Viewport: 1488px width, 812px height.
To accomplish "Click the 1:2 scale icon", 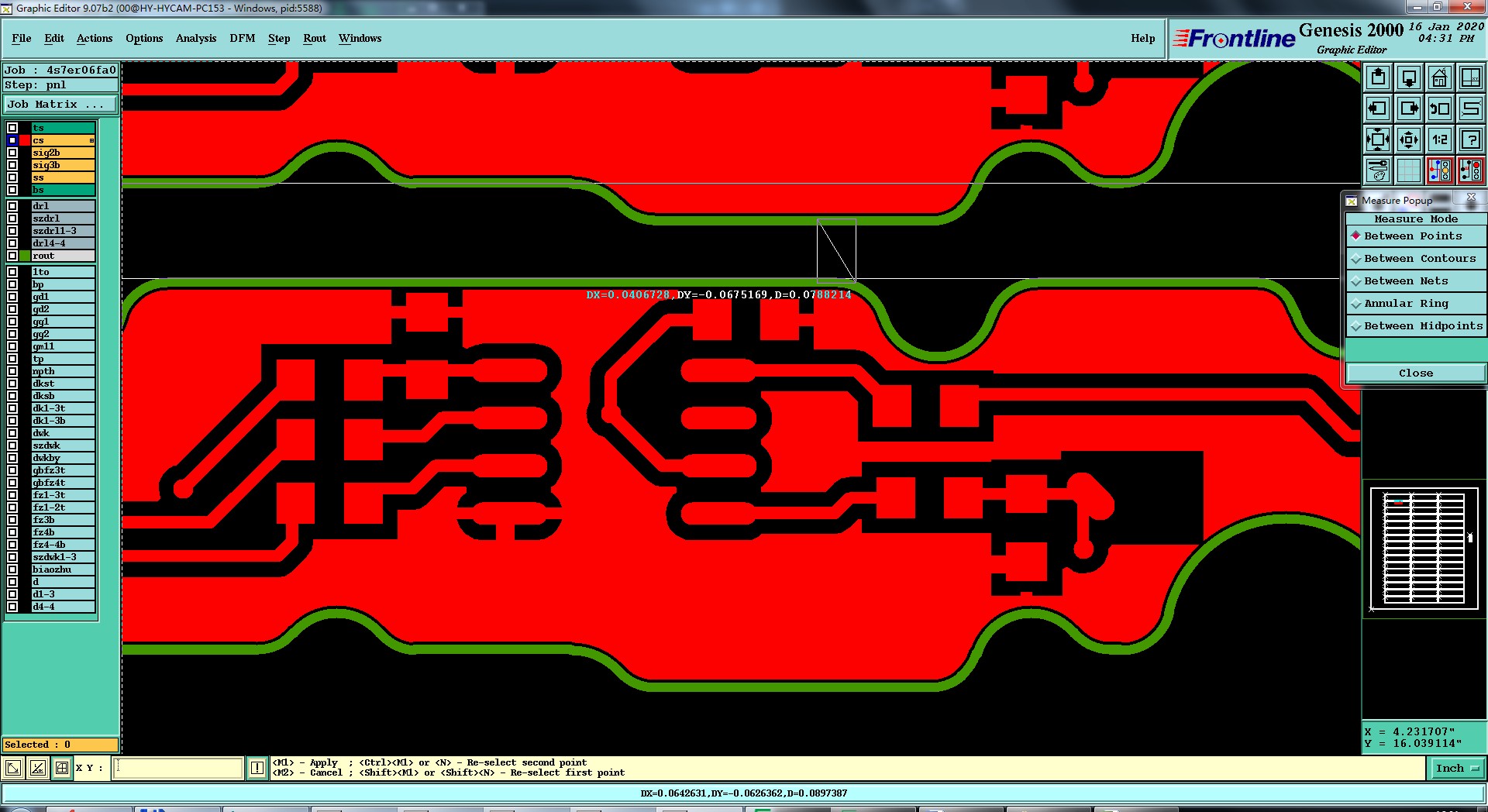I will [x=1440, y=139].
